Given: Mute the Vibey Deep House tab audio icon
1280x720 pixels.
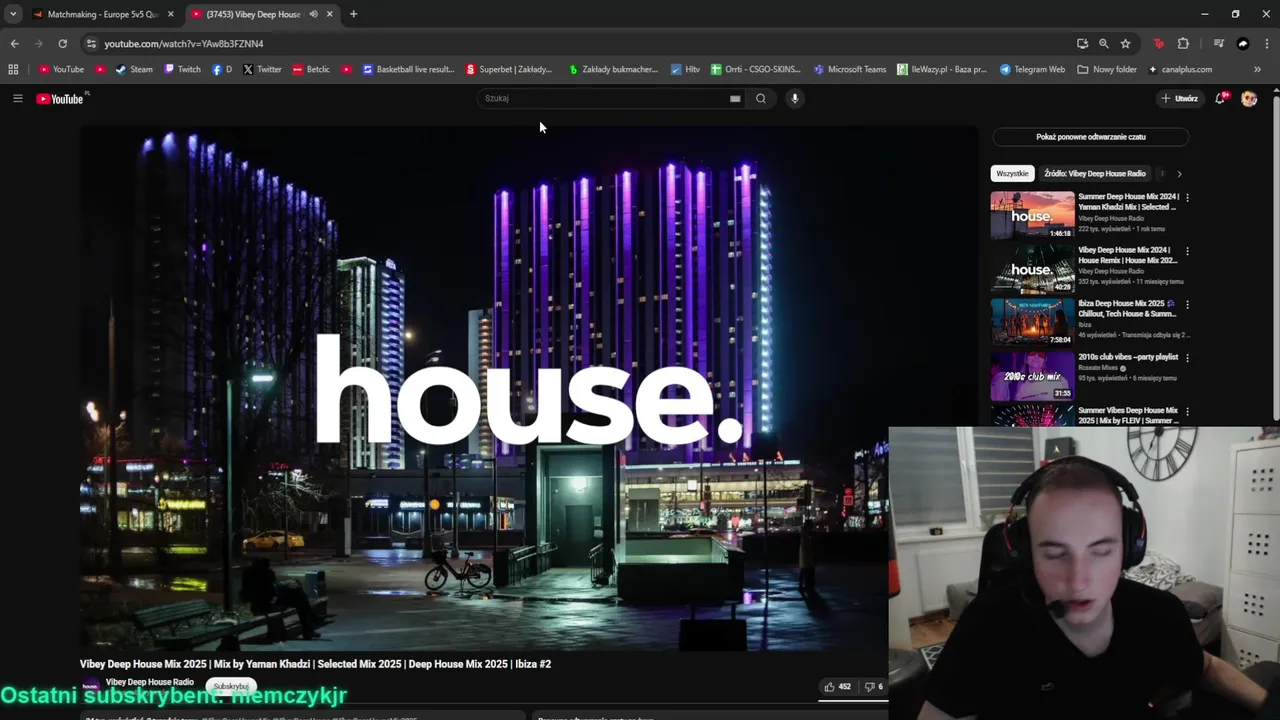Looking at the screenshot, I should click(313, 14).
